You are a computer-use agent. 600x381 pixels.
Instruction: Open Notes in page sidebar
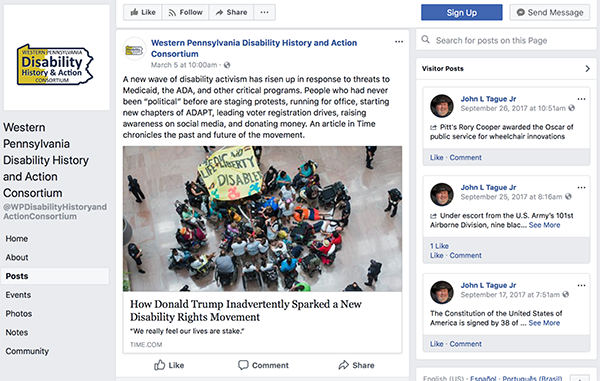click(x=16, y=332)
